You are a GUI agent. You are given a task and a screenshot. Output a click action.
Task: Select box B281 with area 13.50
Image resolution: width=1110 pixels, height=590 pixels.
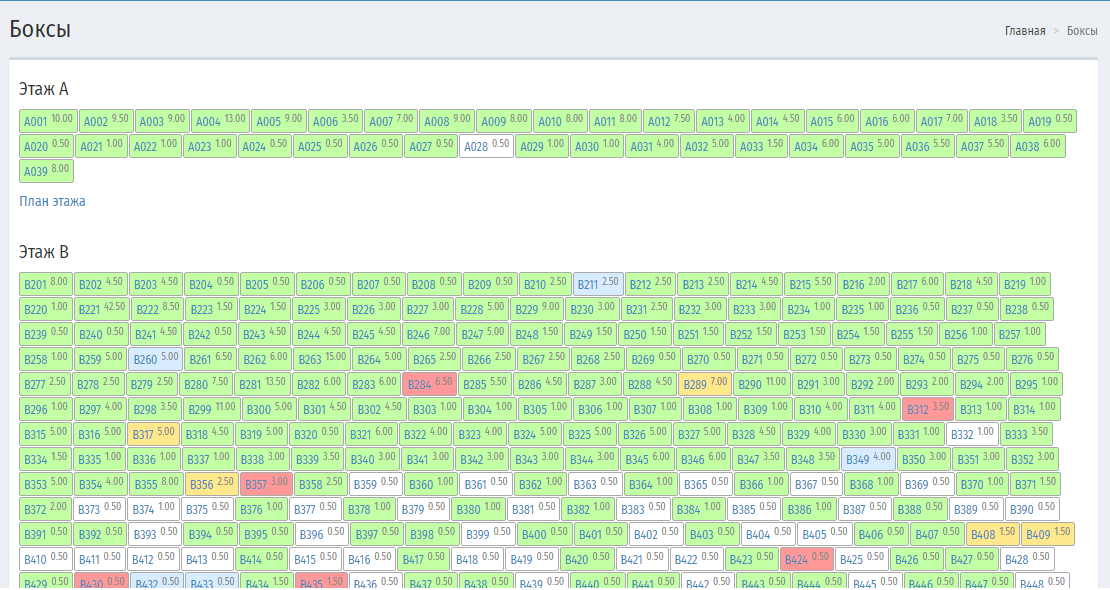click(262, 384)
